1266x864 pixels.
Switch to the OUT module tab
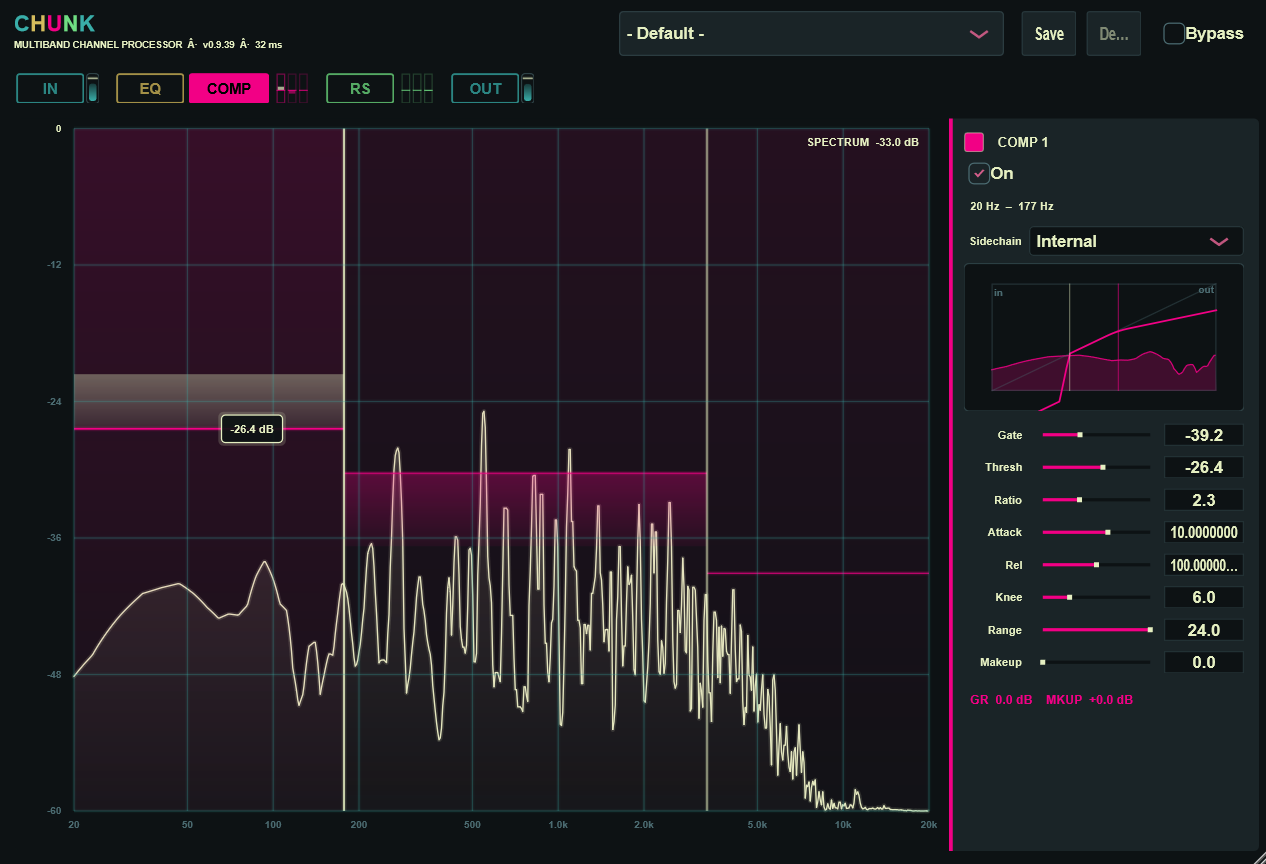click(485, 88)
